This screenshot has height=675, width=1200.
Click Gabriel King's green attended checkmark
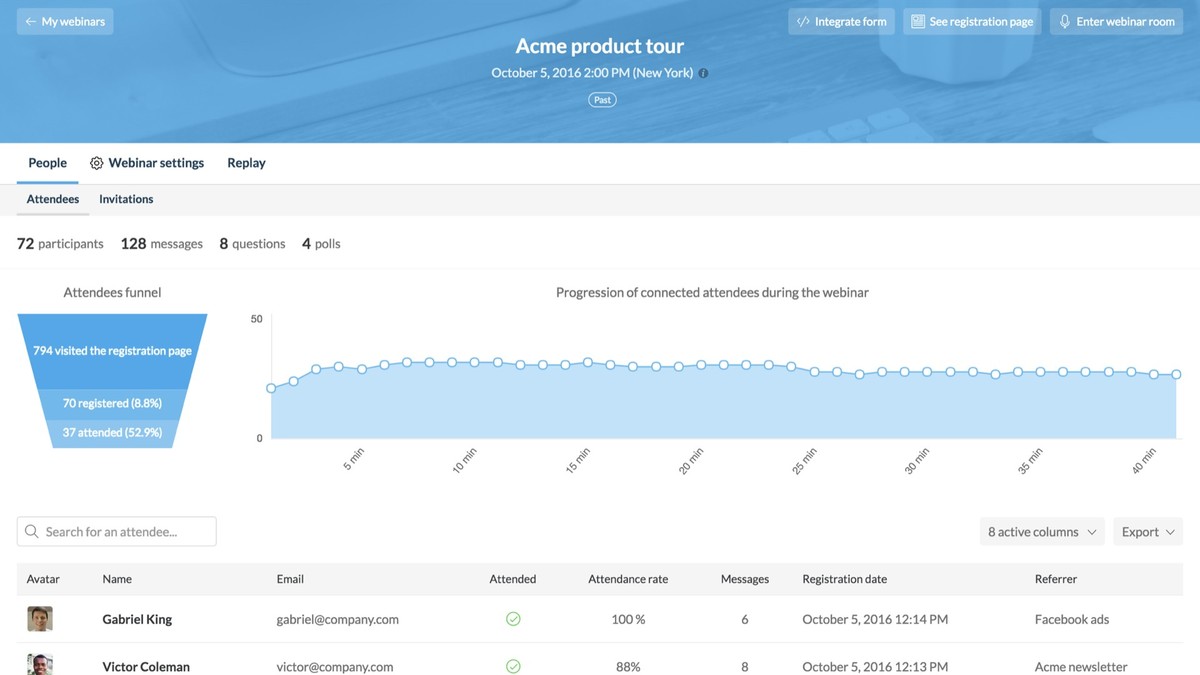pos(513,619)
